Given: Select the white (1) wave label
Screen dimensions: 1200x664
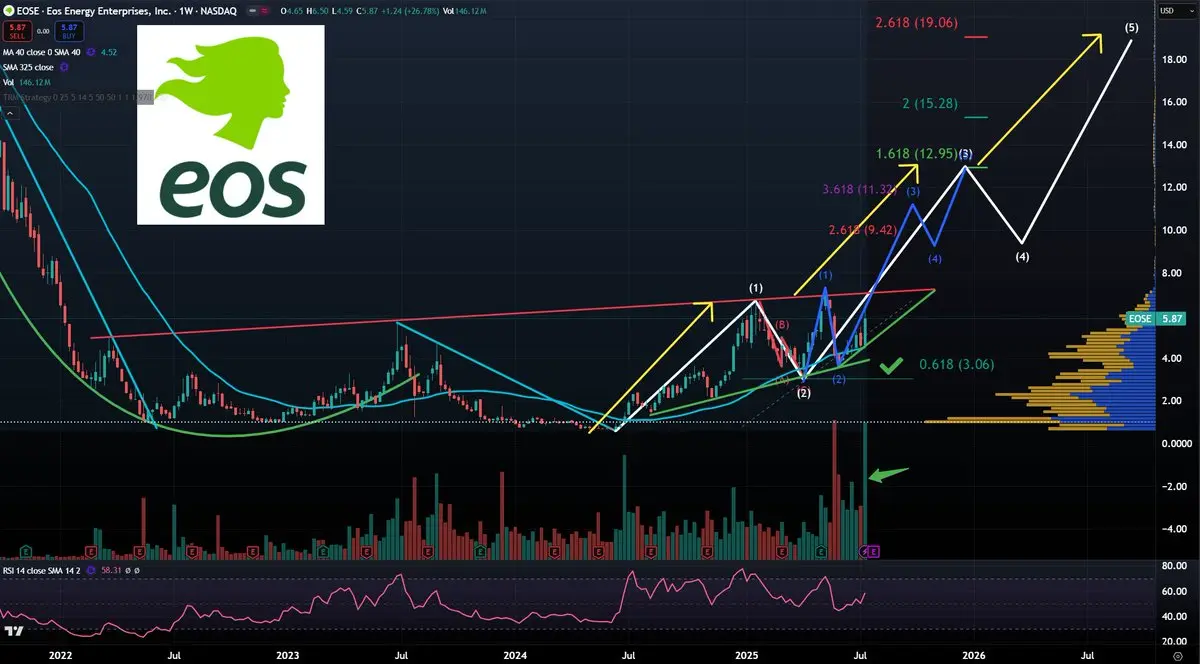Looking at the screenshot, I should pyautogui.click(x=756, y=289).
